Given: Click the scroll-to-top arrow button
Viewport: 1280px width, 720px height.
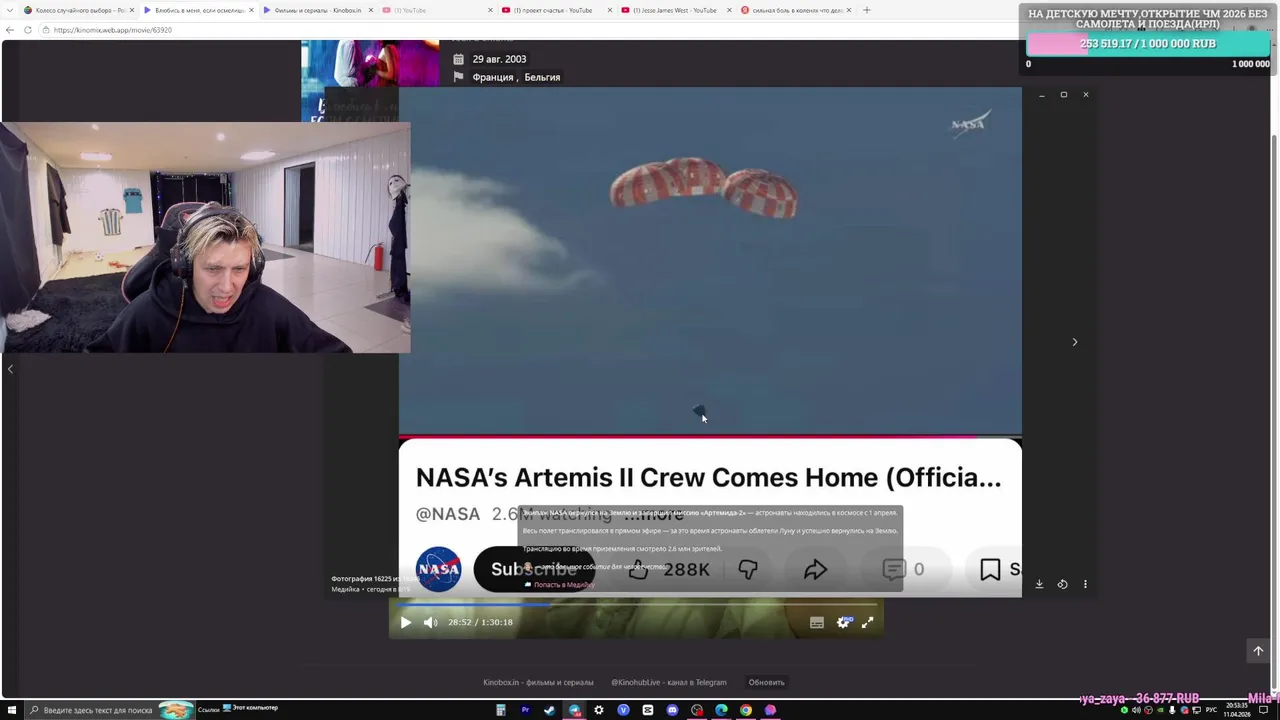Looking at the screenshot, I should 1258,651.
